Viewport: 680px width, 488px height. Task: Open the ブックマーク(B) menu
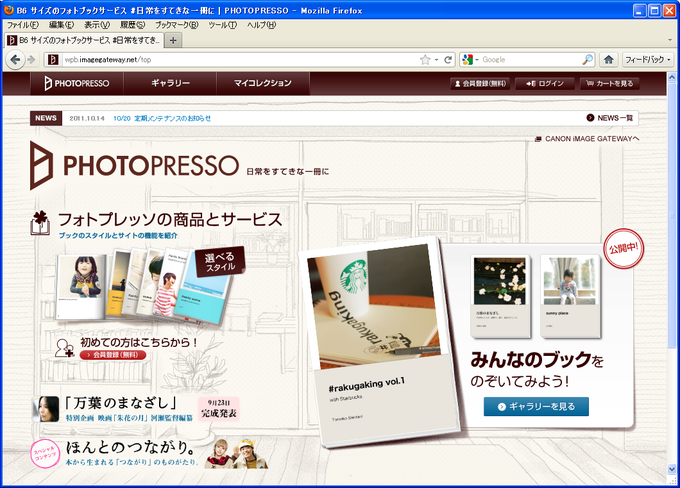coord(177,25)
